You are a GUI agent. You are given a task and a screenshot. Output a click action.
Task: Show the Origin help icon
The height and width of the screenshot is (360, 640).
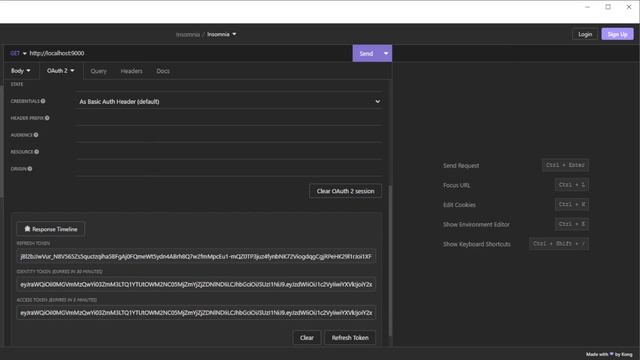click(x=30, y=169)
